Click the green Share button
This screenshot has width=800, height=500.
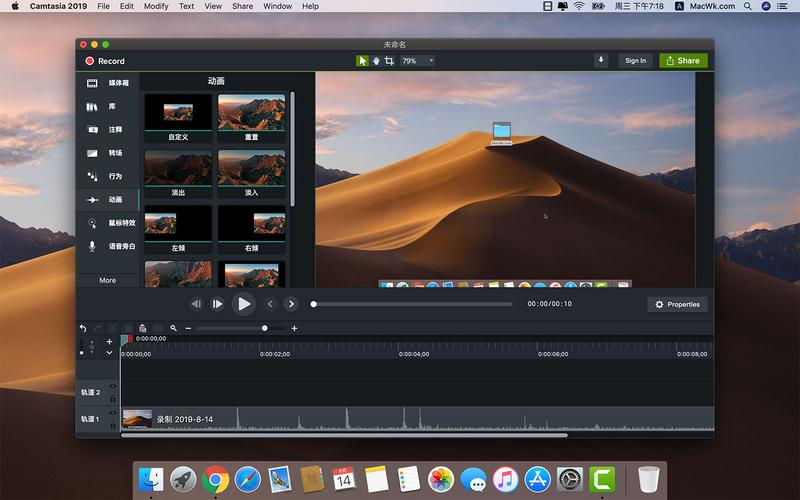[x=683, y=60]
